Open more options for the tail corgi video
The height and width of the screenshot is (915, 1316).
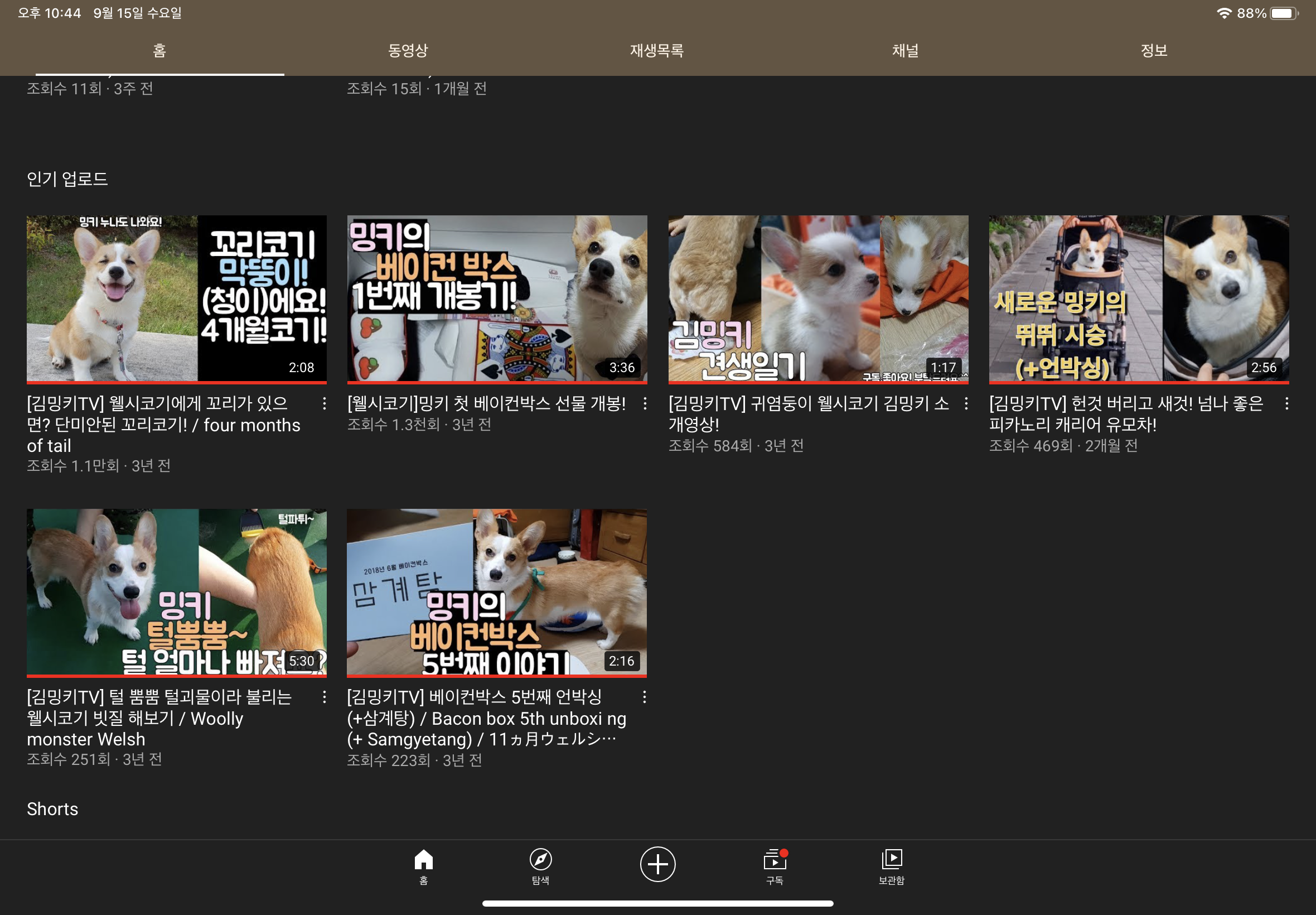click(x=325, y=403)
